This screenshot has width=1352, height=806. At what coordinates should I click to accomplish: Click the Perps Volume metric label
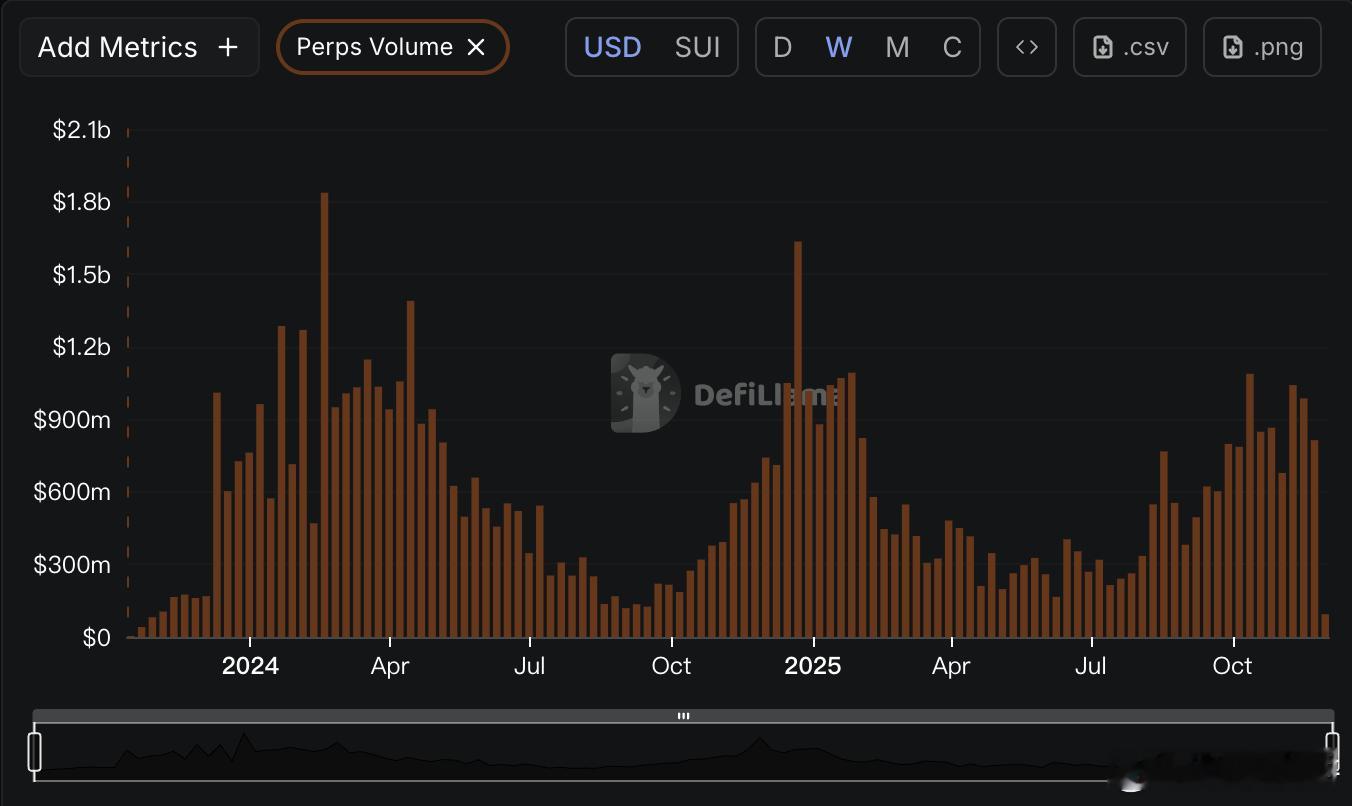click(374, 47)
